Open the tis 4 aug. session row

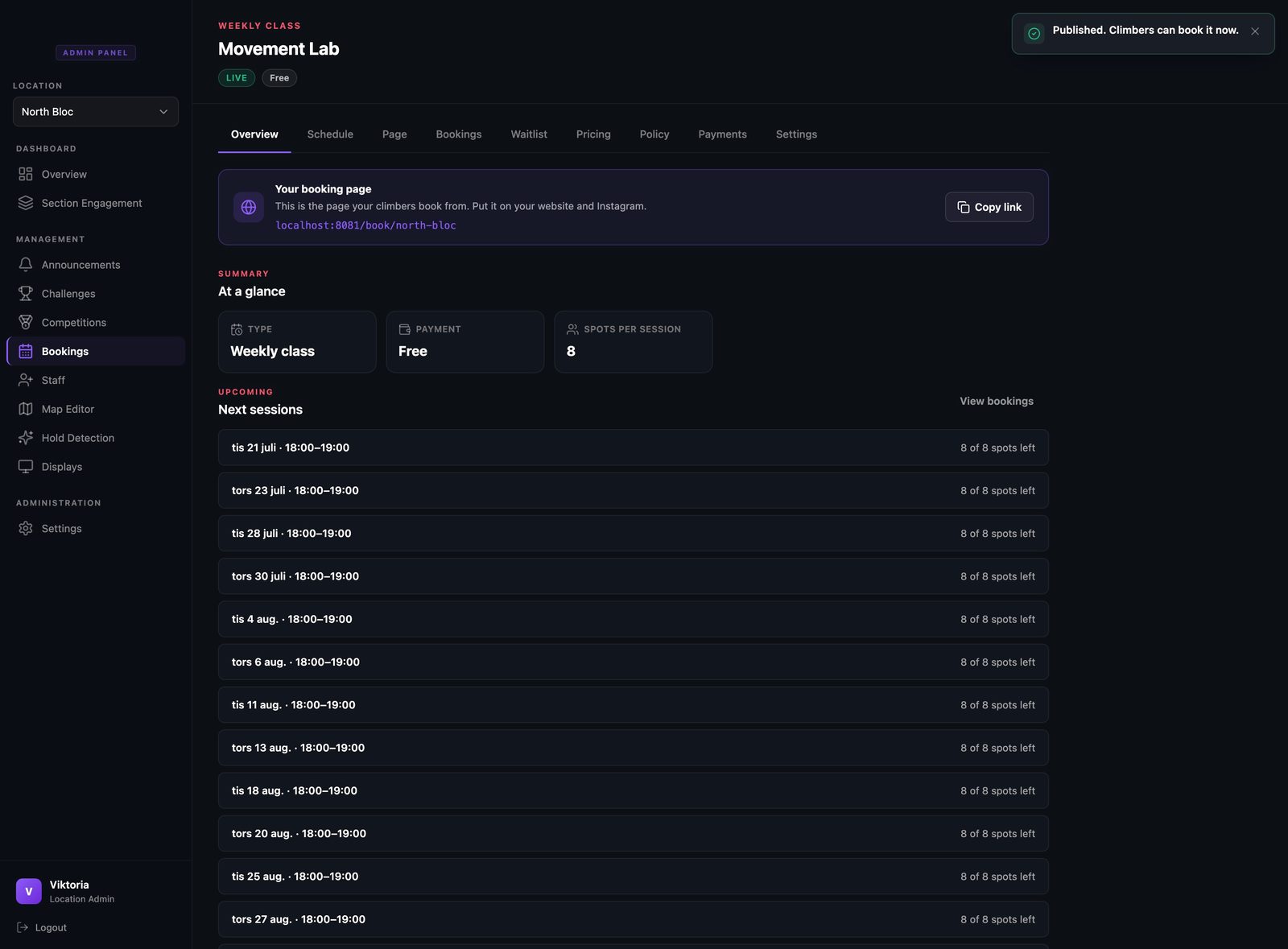(x=634, y=619)
